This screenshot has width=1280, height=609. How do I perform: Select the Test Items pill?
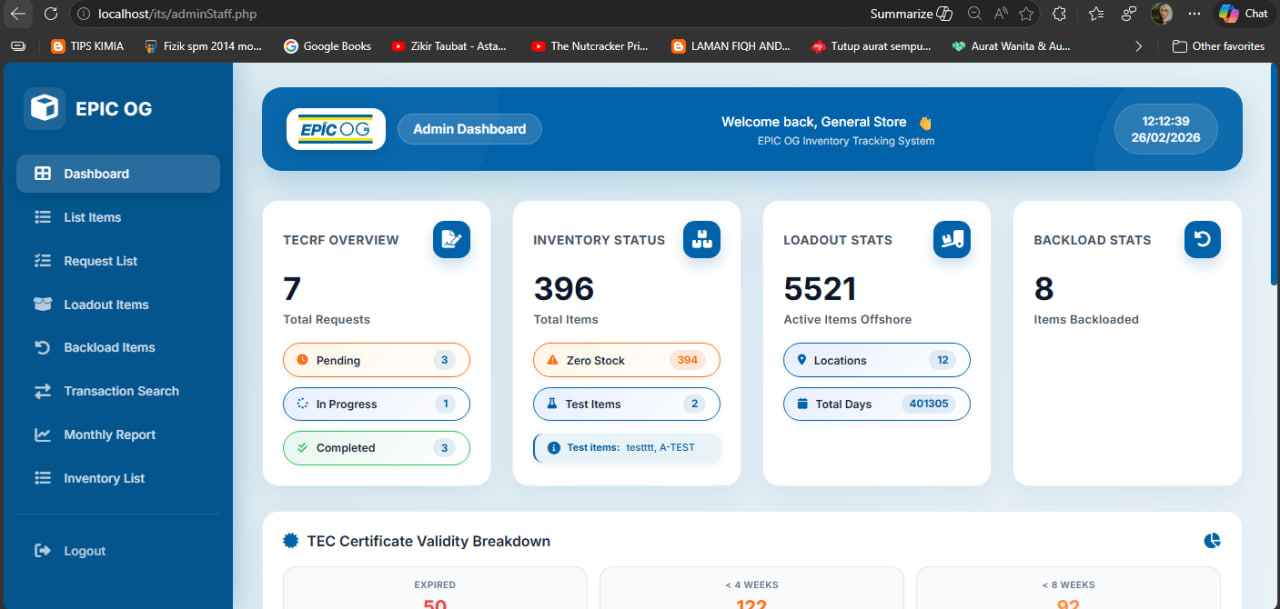click(626, 404)
